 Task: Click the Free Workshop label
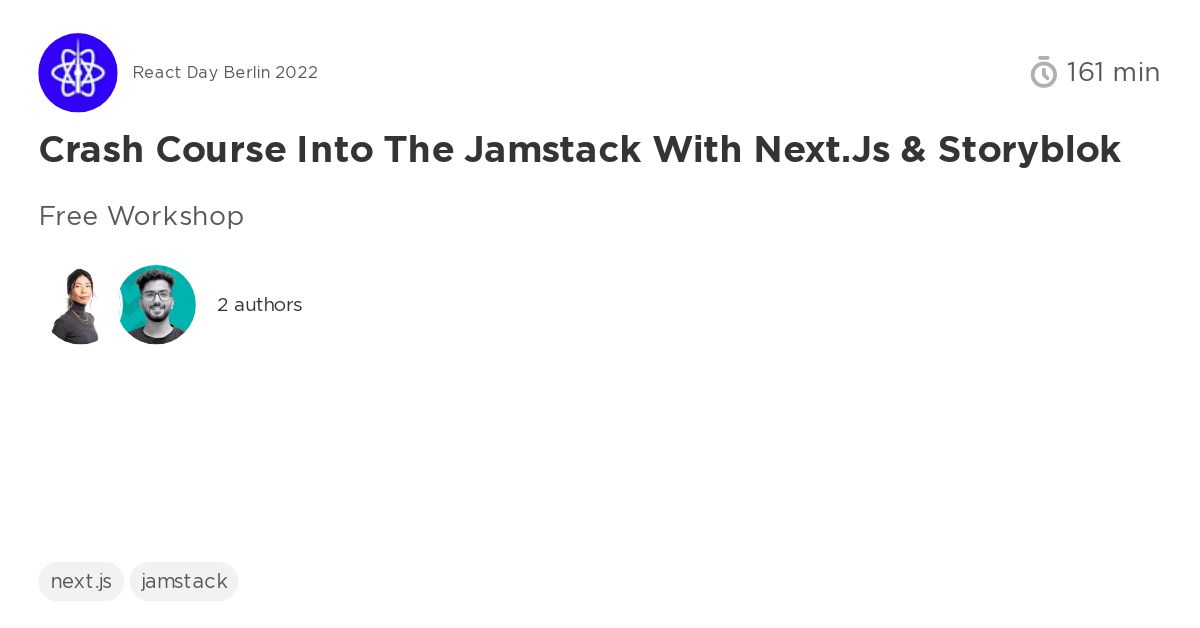click(141, 216)
